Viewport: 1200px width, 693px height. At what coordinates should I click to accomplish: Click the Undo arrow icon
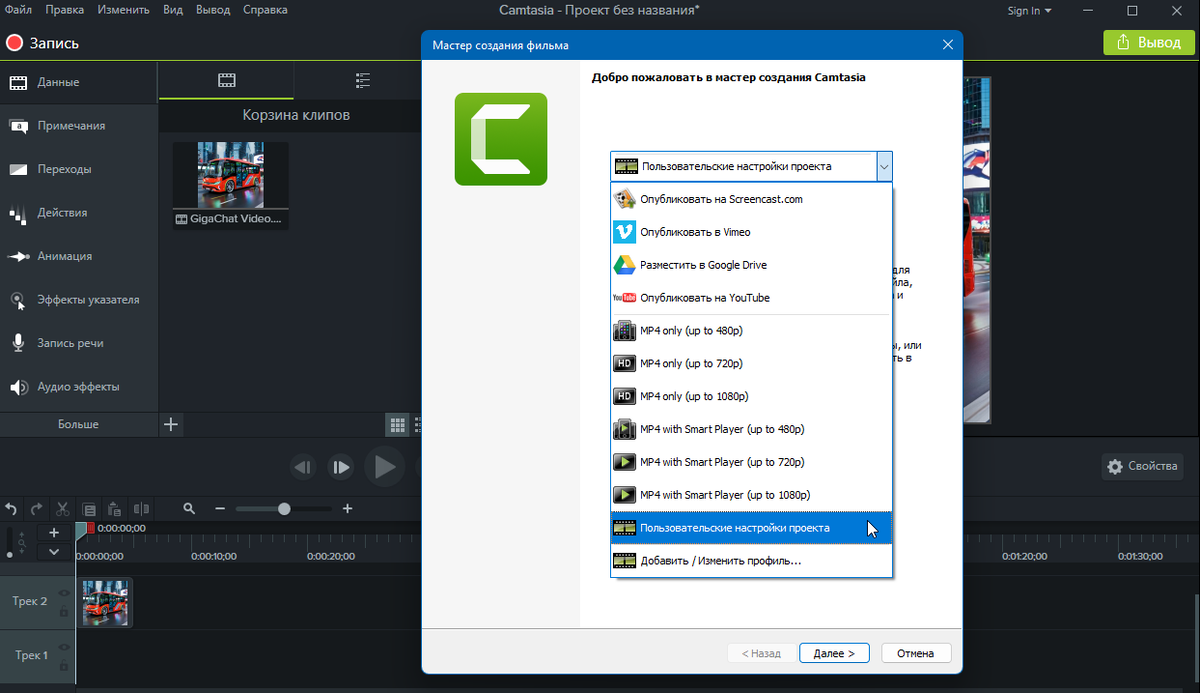click(11, 509)
